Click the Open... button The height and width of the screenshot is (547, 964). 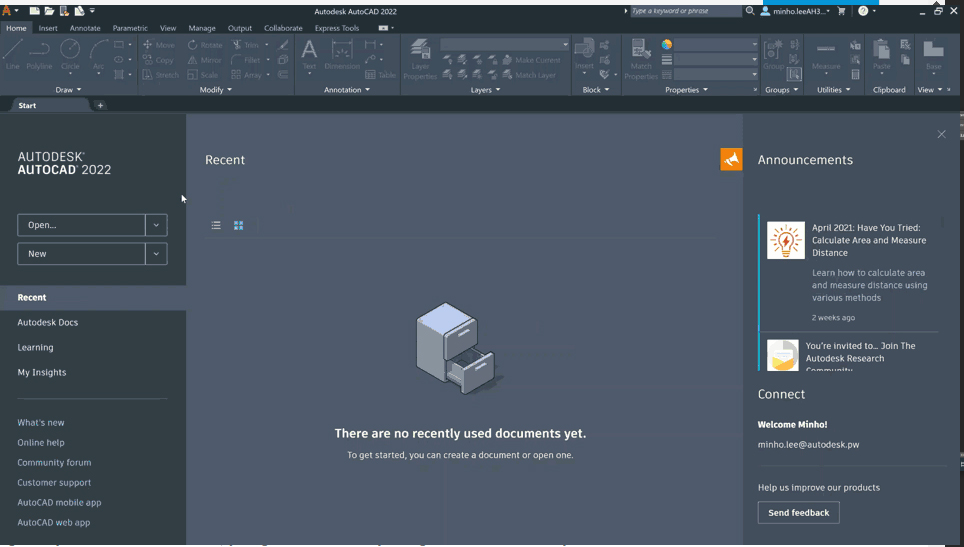coord(81,225)
